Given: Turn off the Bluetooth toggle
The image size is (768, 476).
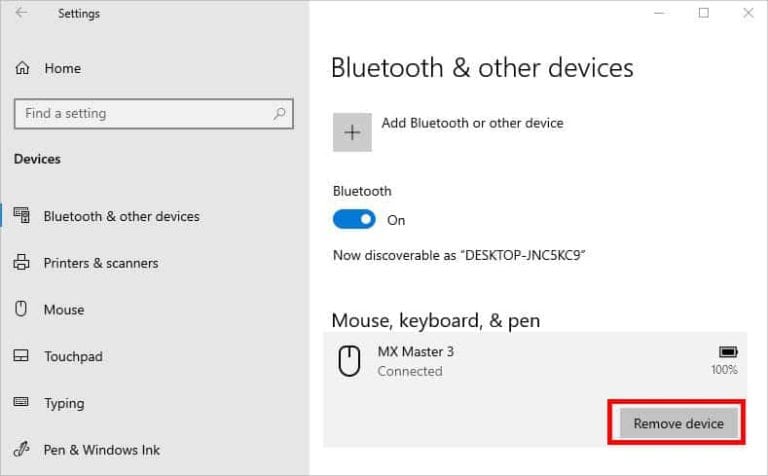Looking at the screenshot, I should point(354,220).
